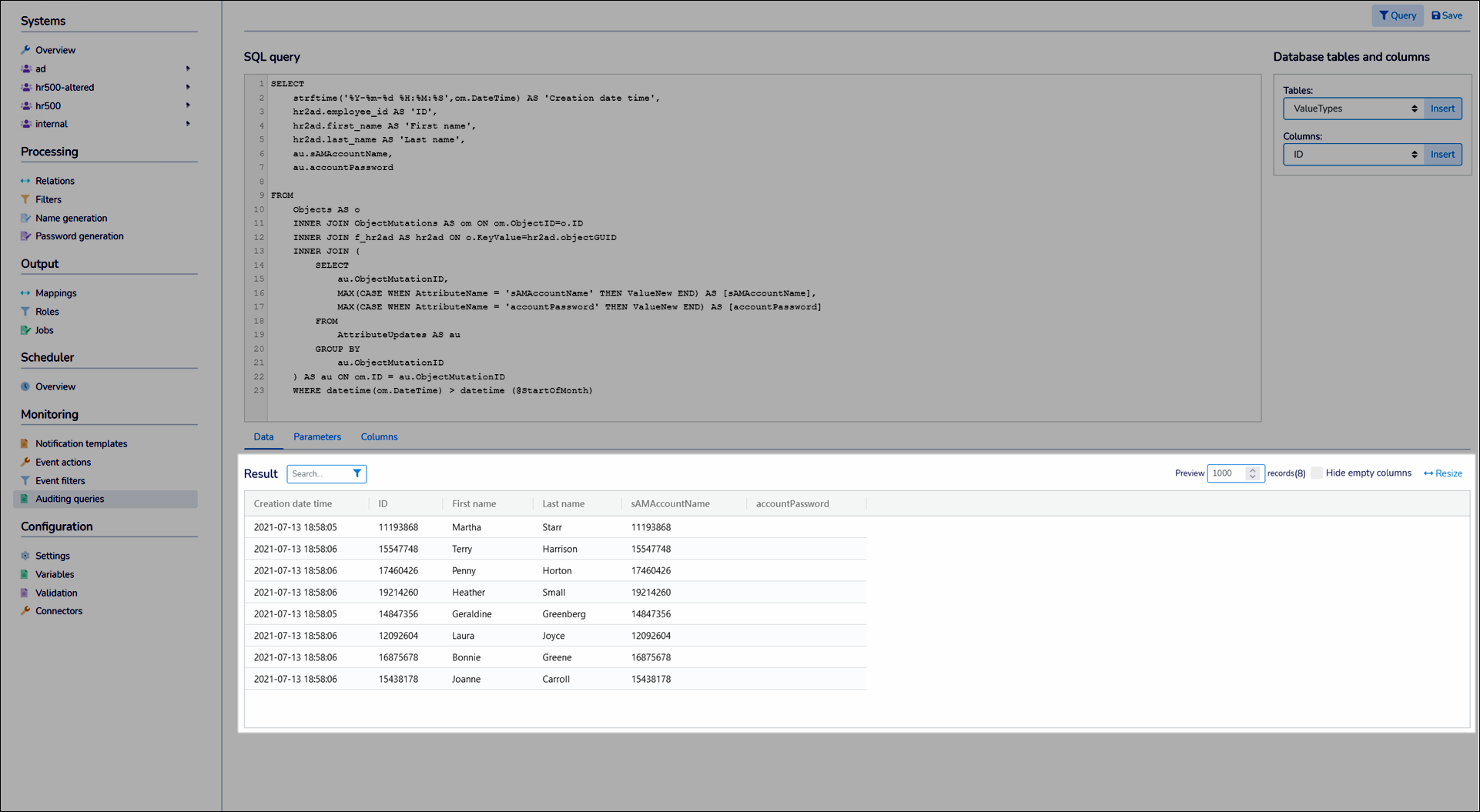
Task: Open the Columns dropdown showing ID
Action: pyautogui.click(x=1353, y=155)
